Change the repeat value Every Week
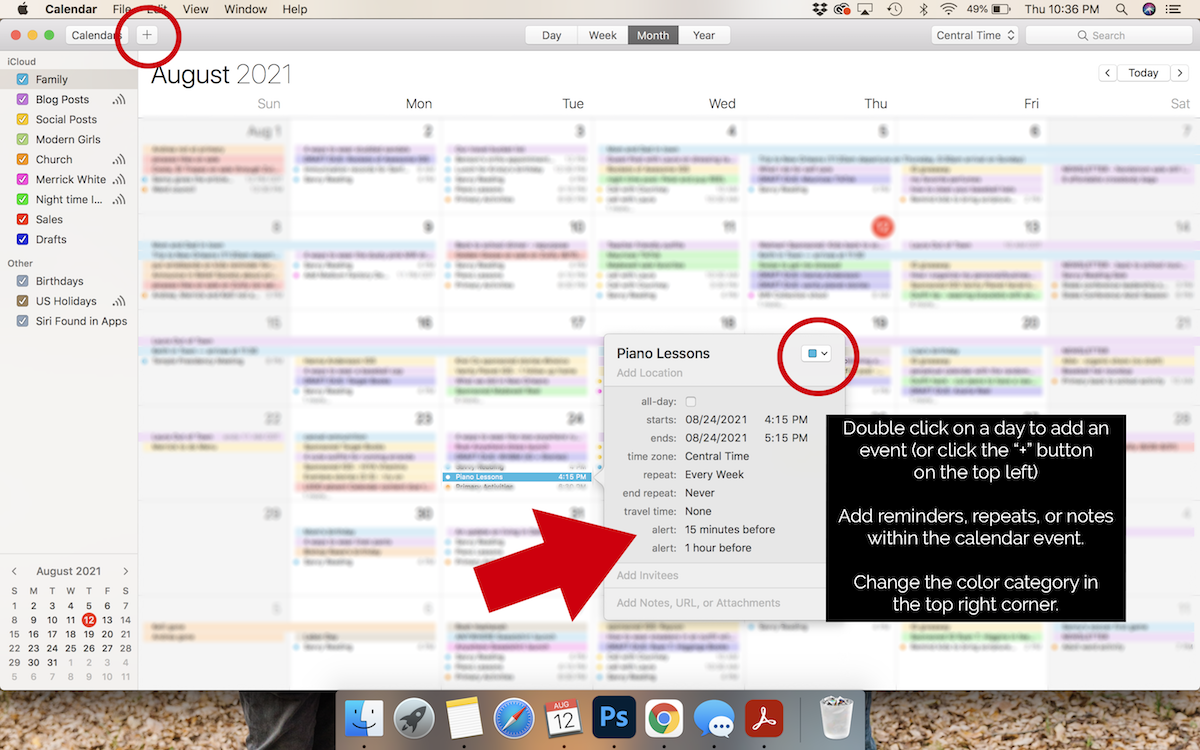Viewport: 1200px width, 750px height. point(714,474)
